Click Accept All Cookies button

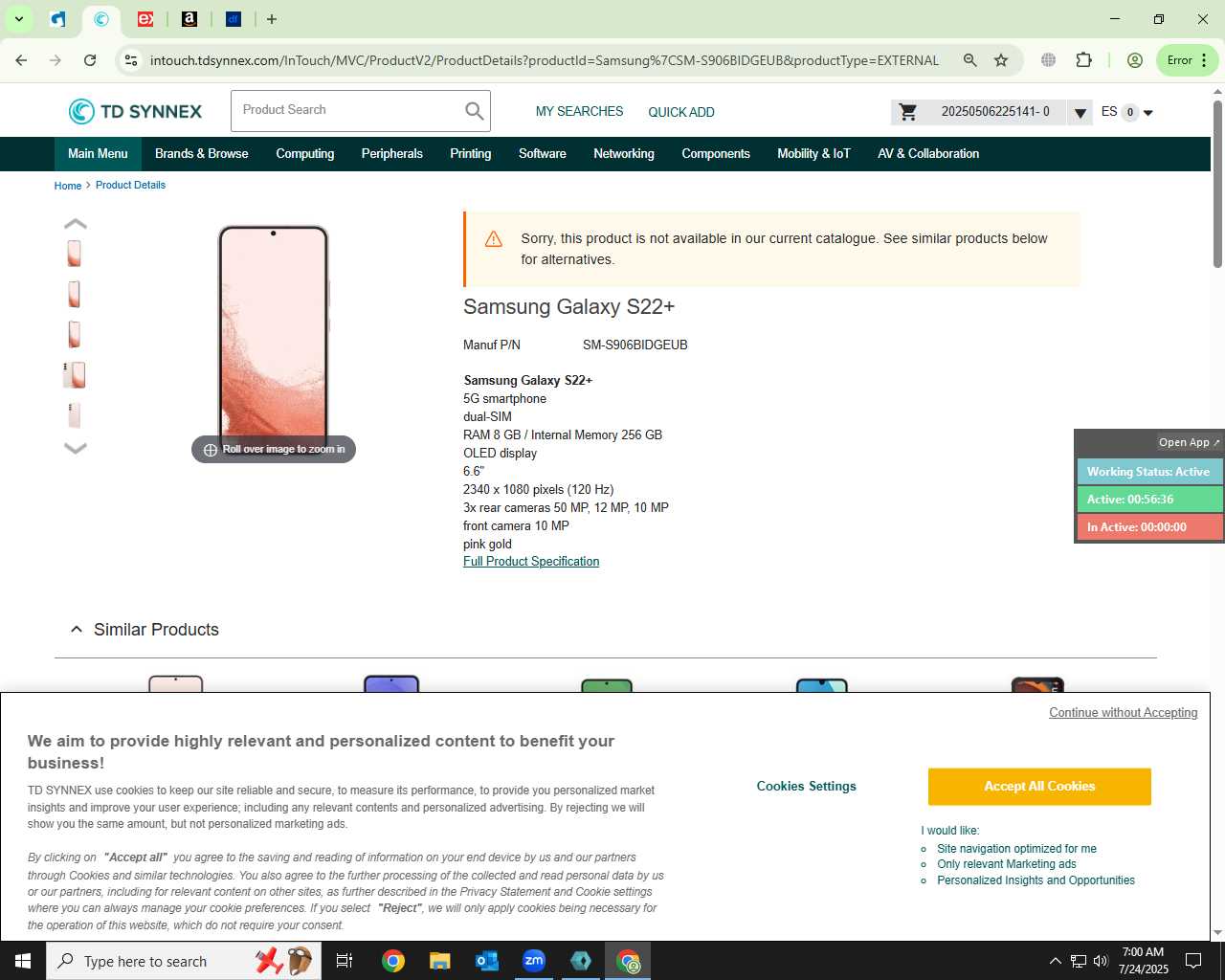coord(1039,787)
